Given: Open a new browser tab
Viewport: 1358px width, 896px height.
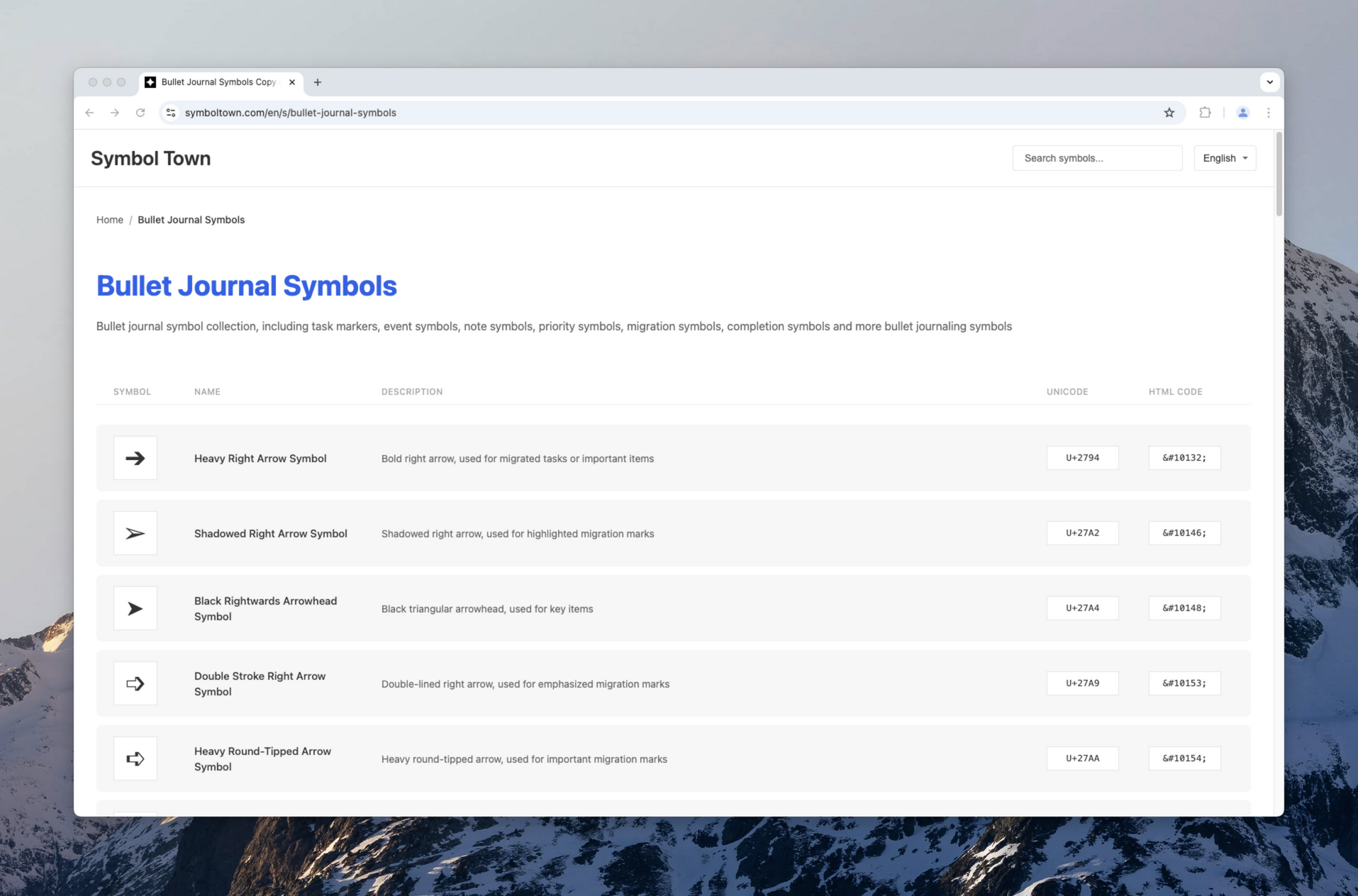Looking at the screenshot, I should pos(318,82).
